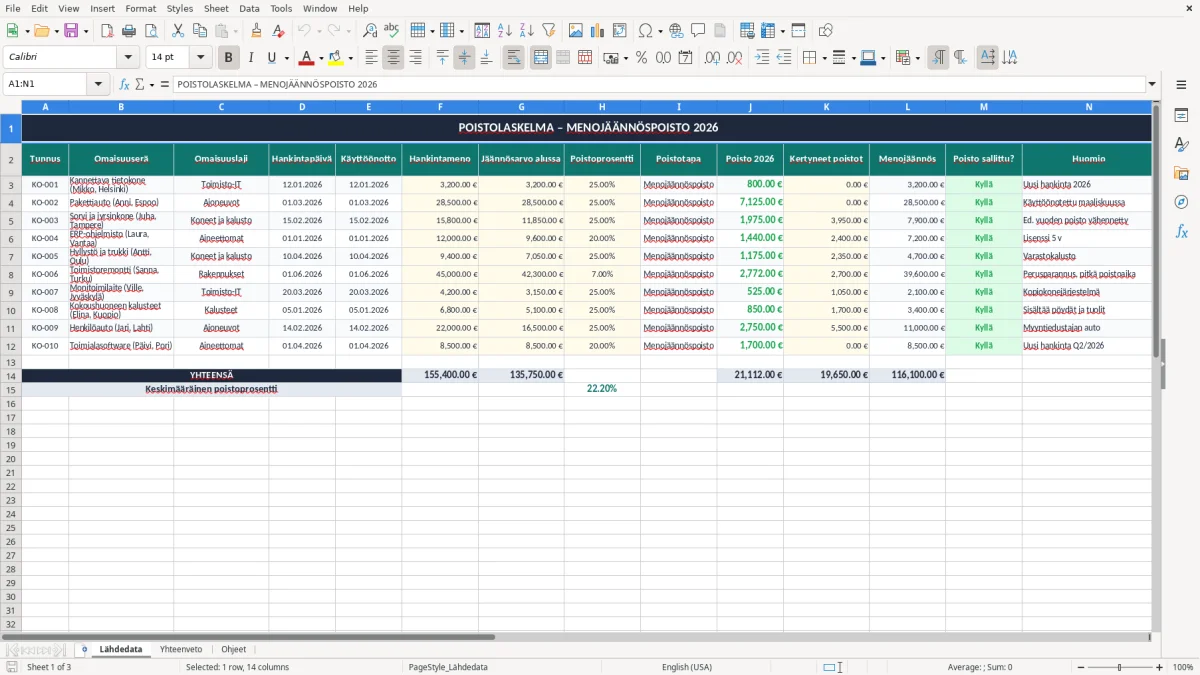Image resolution: width=1200 pixels, height=675 pixels.
Task: Toggle Wrap Text
Action: 514,58
